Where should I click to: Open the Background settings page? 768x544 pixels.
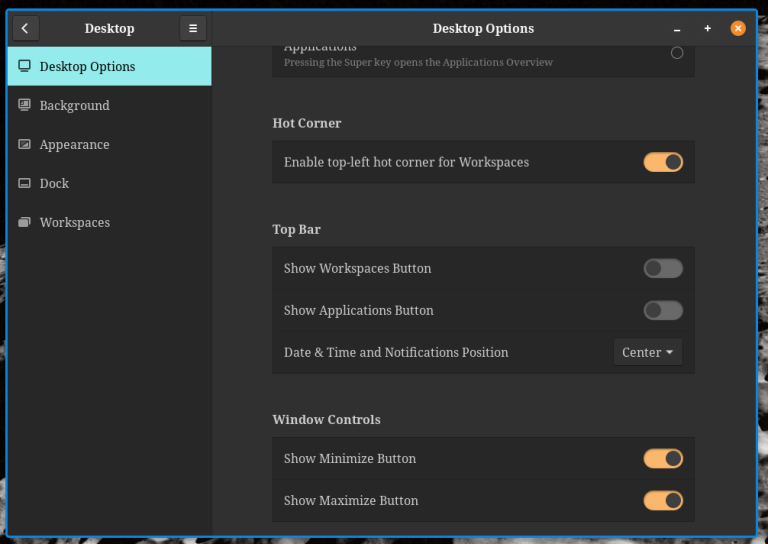click(110, 105)
